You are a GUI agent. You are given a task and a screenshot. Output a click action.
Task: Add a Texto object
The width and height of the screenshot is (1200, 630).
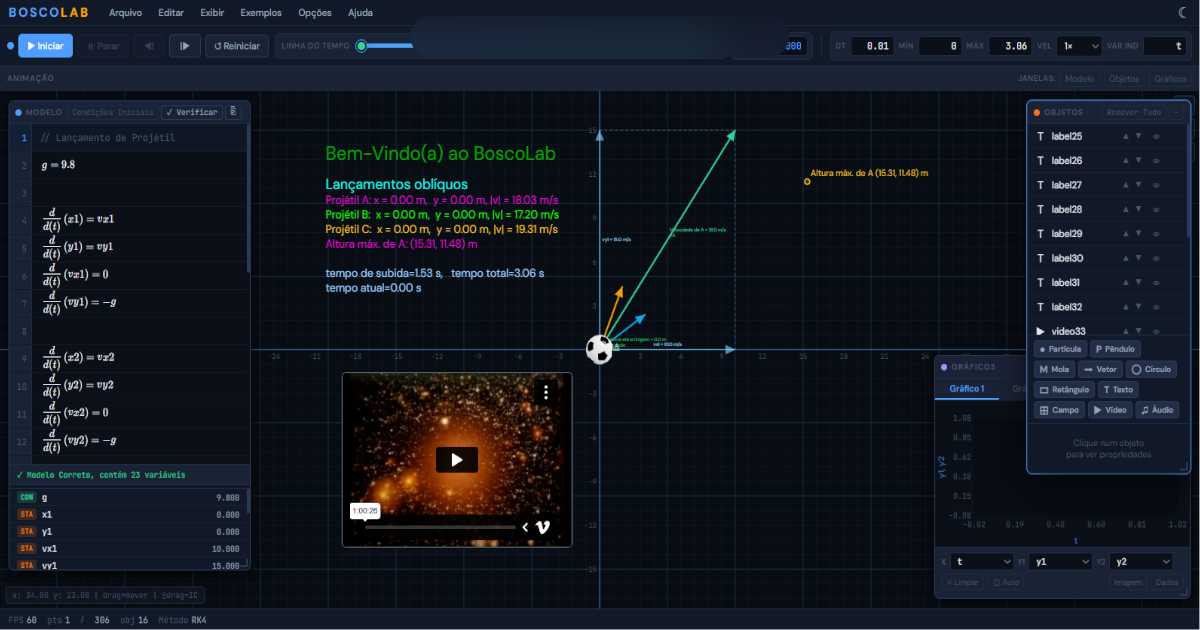click(1118, 390)
